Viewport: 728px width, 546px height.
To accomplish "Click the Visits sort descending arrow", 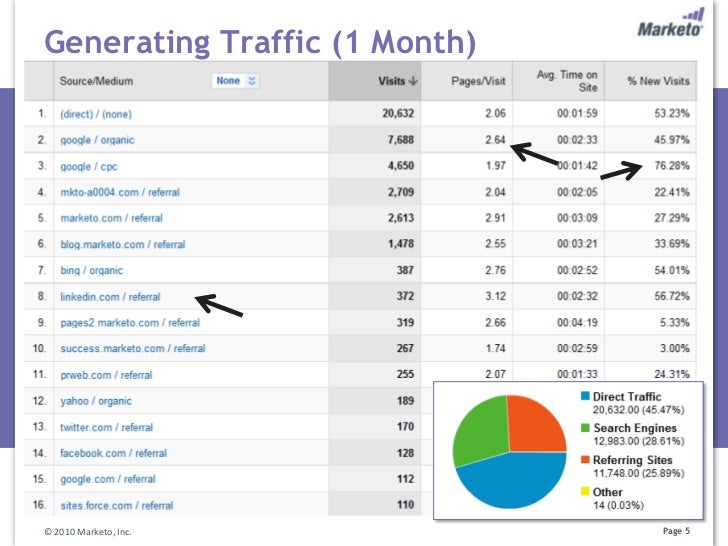I will 413,81.
